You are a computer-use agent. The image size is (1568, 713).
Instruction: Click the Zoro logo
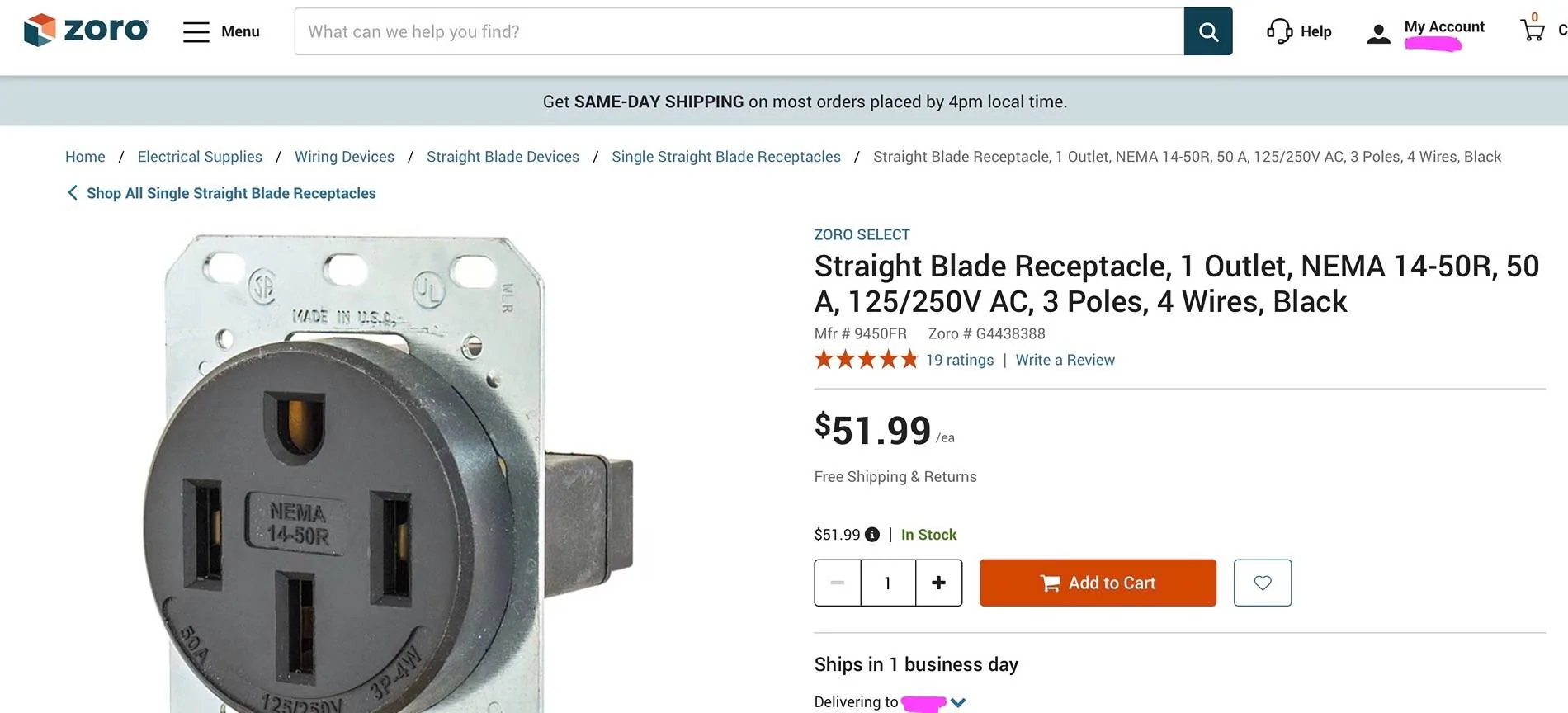[86, 31]
